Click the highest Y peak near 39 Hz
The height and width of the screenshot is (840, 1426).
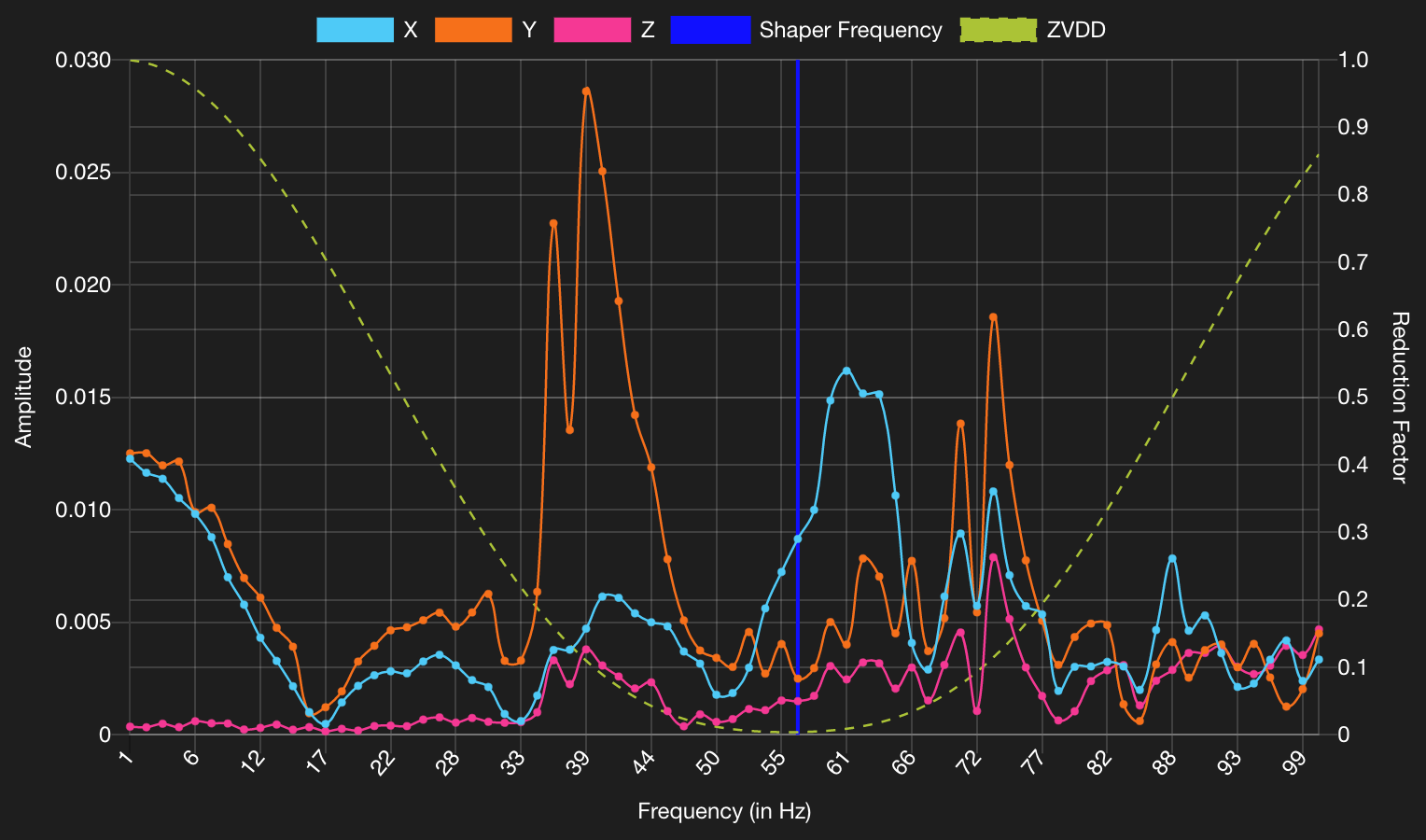click(x=586, y=91)
